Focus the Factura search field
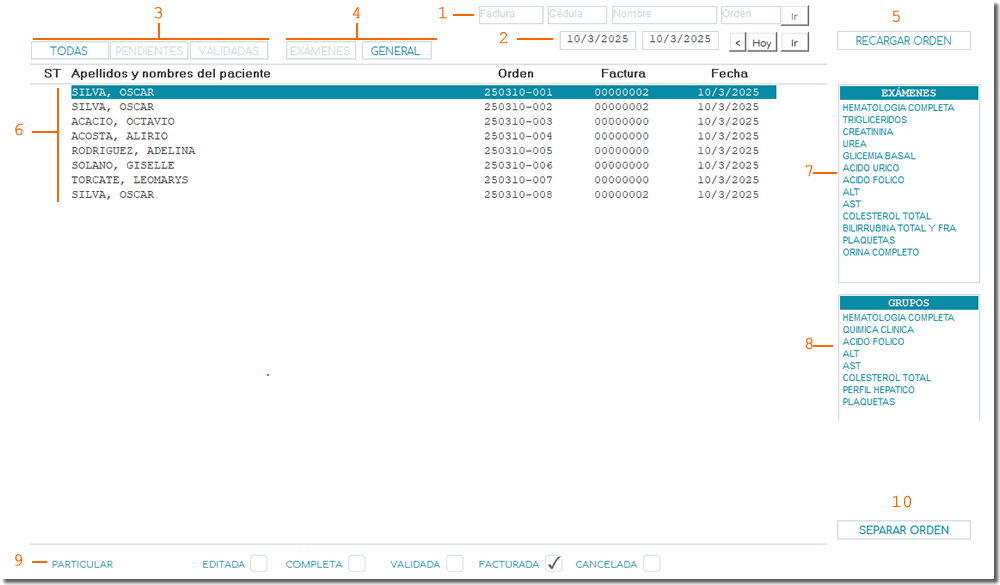This screenshot has height=585, width=1000. click(510, 15)
